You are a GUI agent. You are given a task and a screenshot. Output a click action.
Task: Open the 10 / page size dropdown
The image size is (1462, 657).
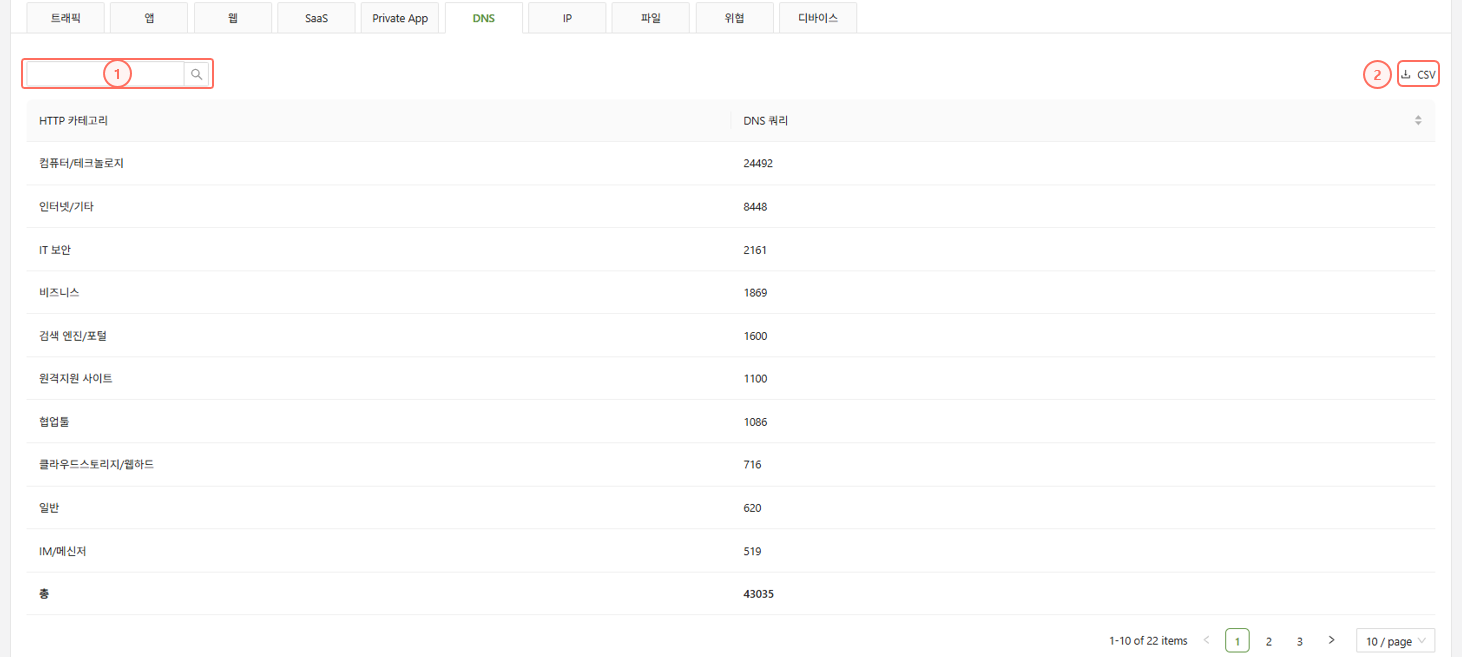[1395, 640]
